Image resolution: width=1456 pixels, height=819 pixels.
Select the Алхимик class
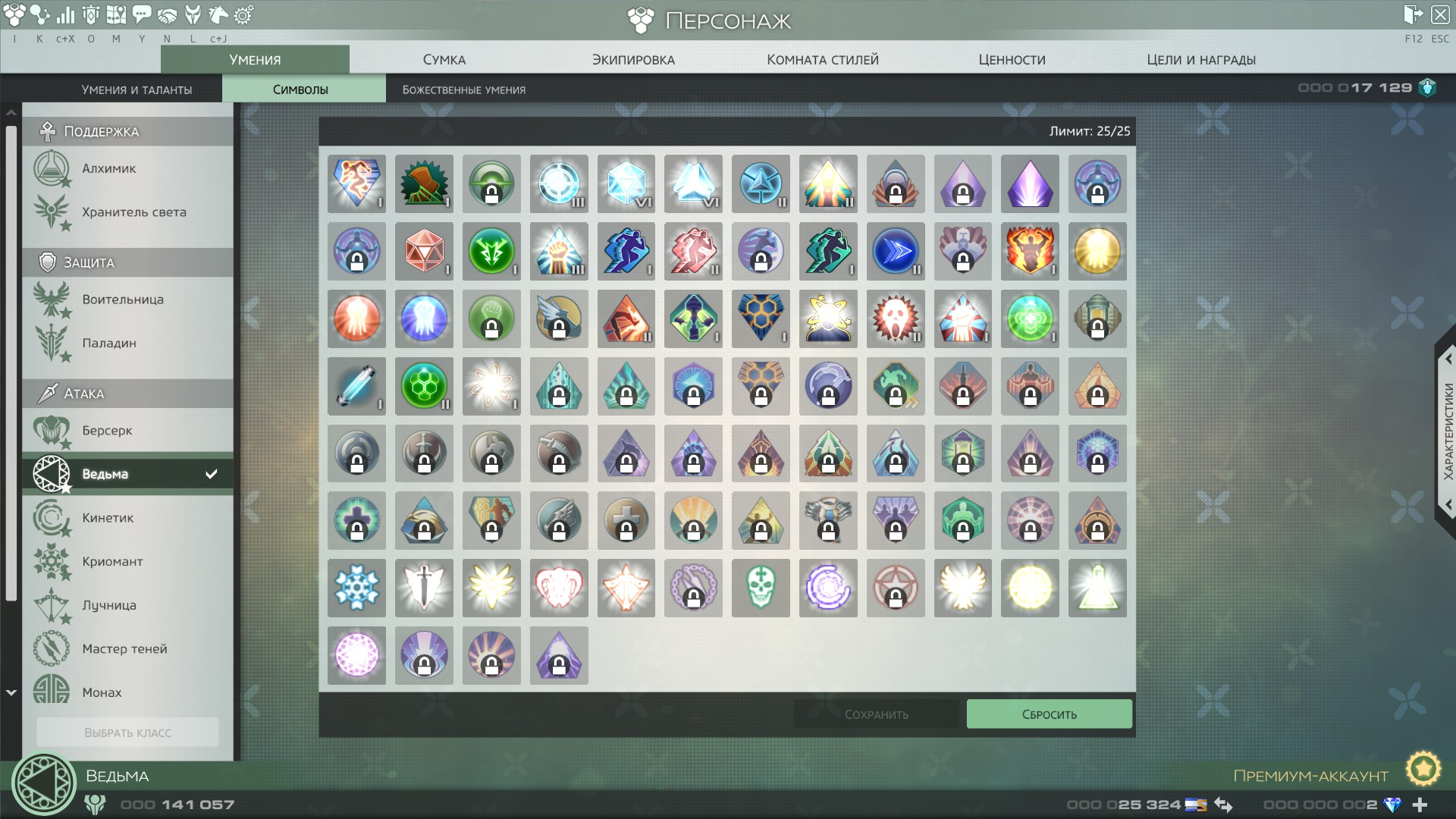[127, 168]
